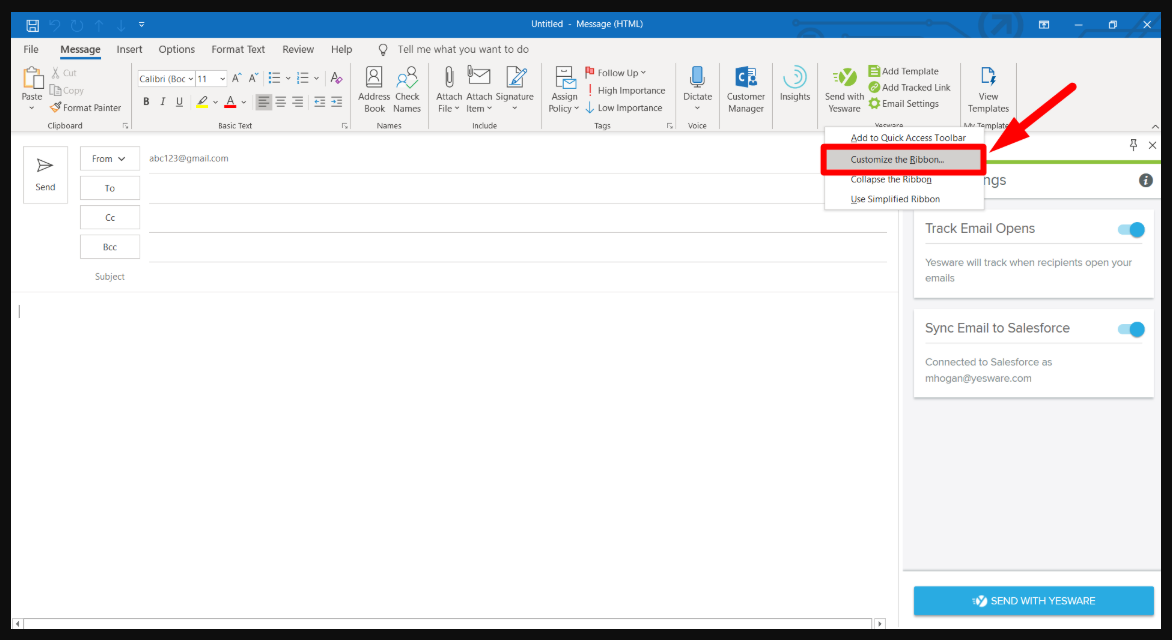Expand the Paste options arrow

[x=31, y=108]
